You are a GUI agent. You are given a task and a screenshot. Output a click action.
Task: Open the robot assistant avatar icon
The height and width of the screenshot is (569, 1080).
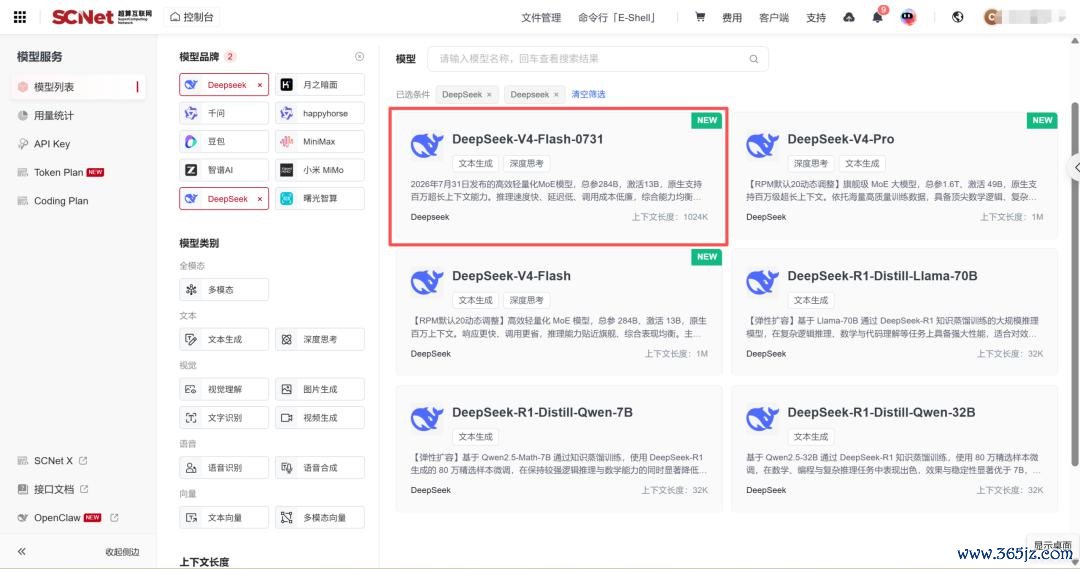click(x=908, y=17)
